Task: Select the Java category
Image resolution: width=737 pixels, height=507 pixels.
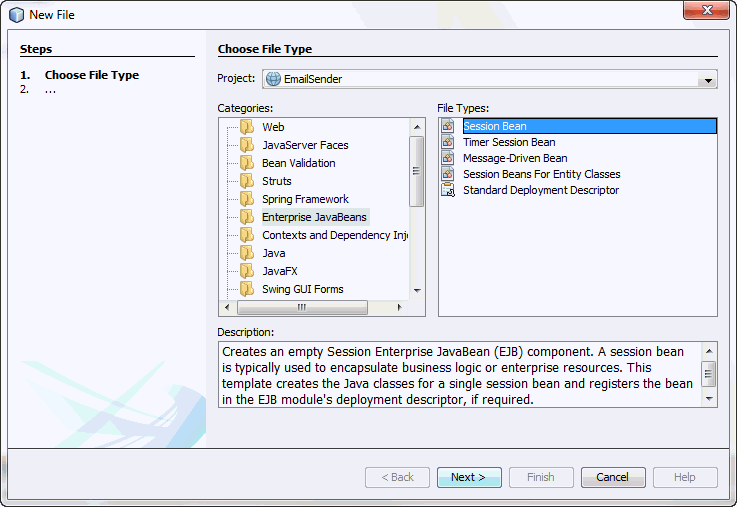Action: pos(274,253)
